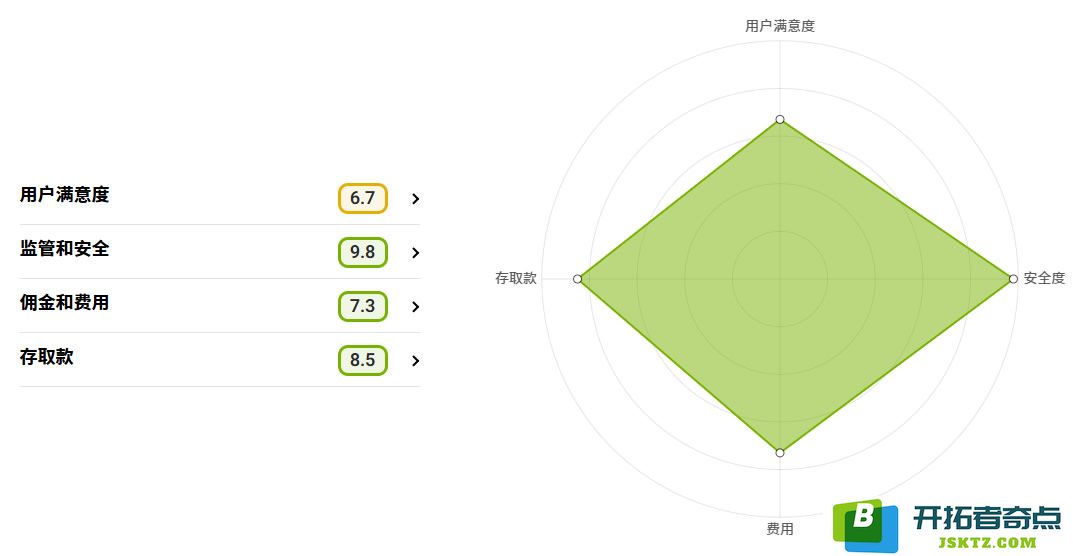
Task: Click the 8.5 score badge
Action: (x=363, y=361)
